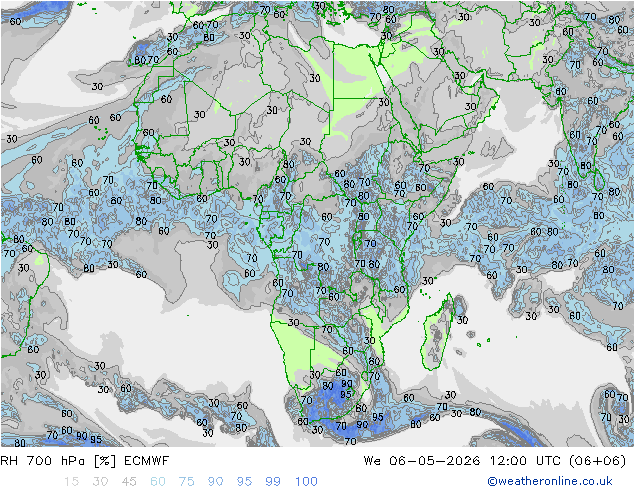Select the 99 value in color legend
This screenshot has height=490, width=634.
[x=273, y=481]
